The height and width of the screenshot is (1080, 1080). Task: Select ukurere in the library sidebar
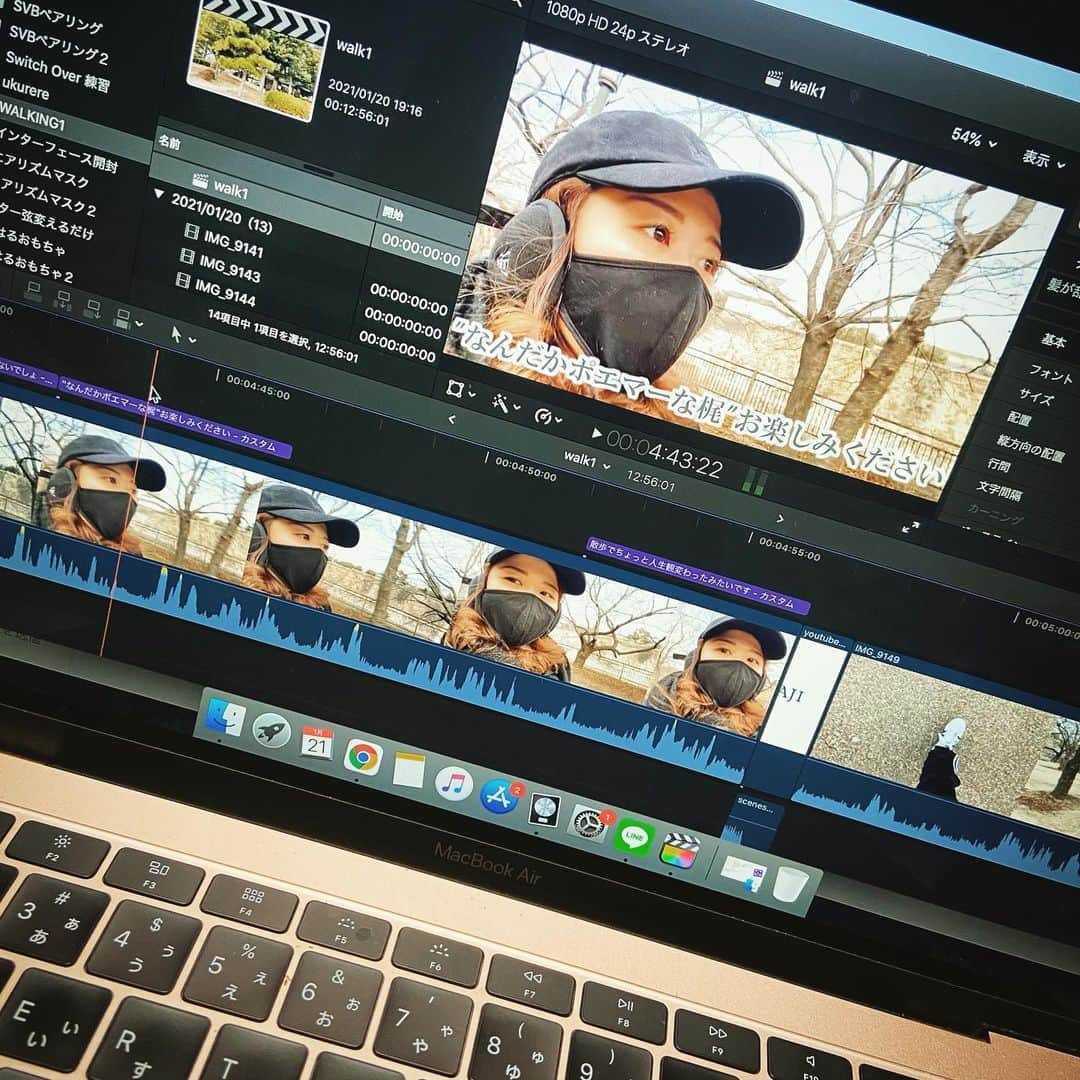25,87
